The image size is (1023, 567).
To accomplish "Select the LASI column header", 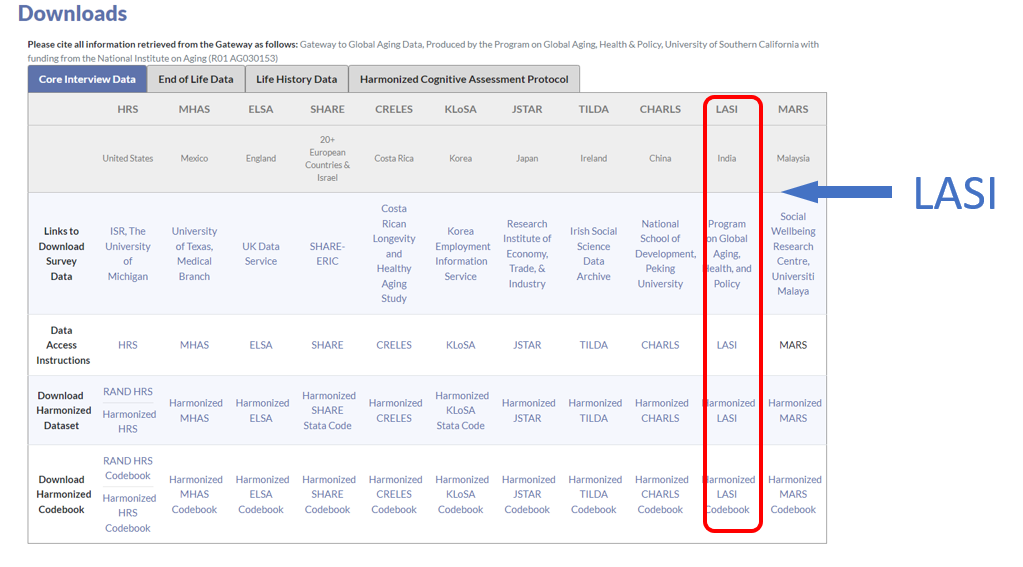I will click(x=727, y=110).
